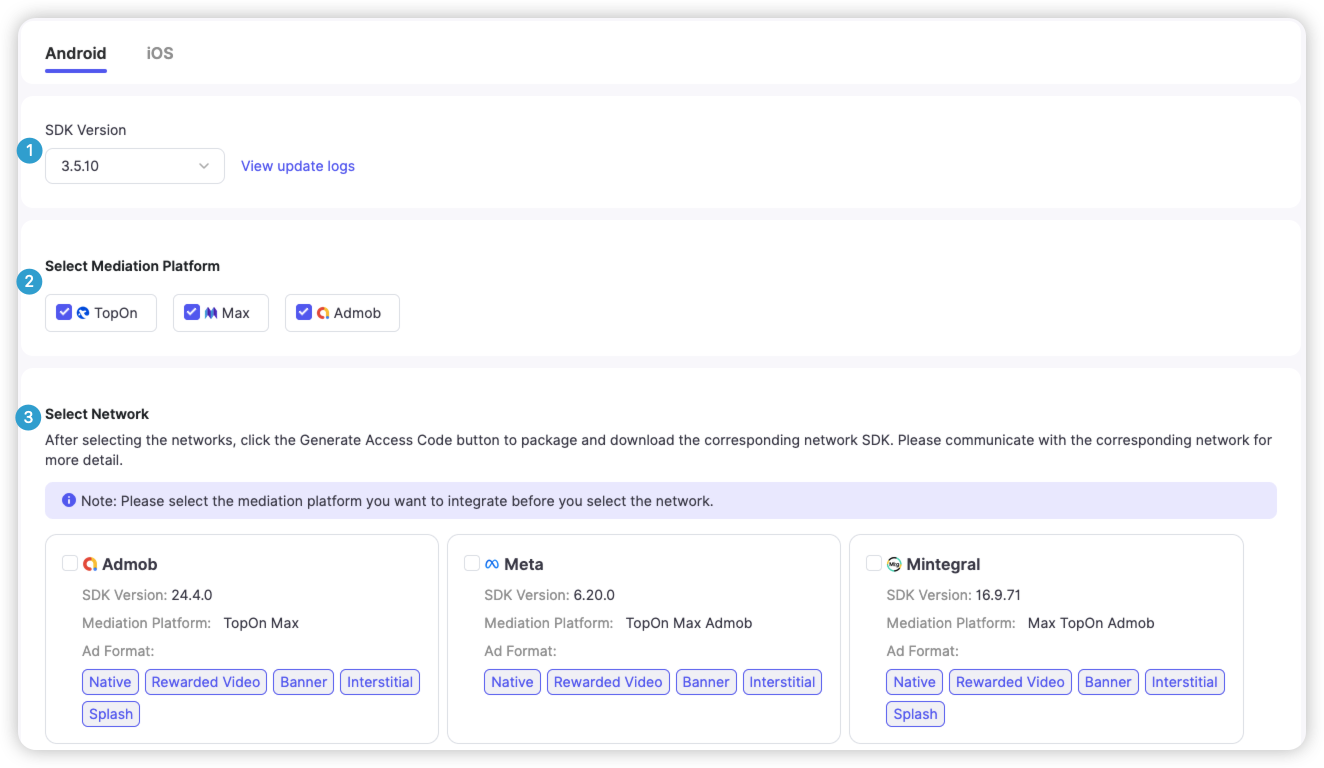This screenshot has height=768, width=1324.
Task: Click the Max logo icon
Action: [x=211, y=313]
